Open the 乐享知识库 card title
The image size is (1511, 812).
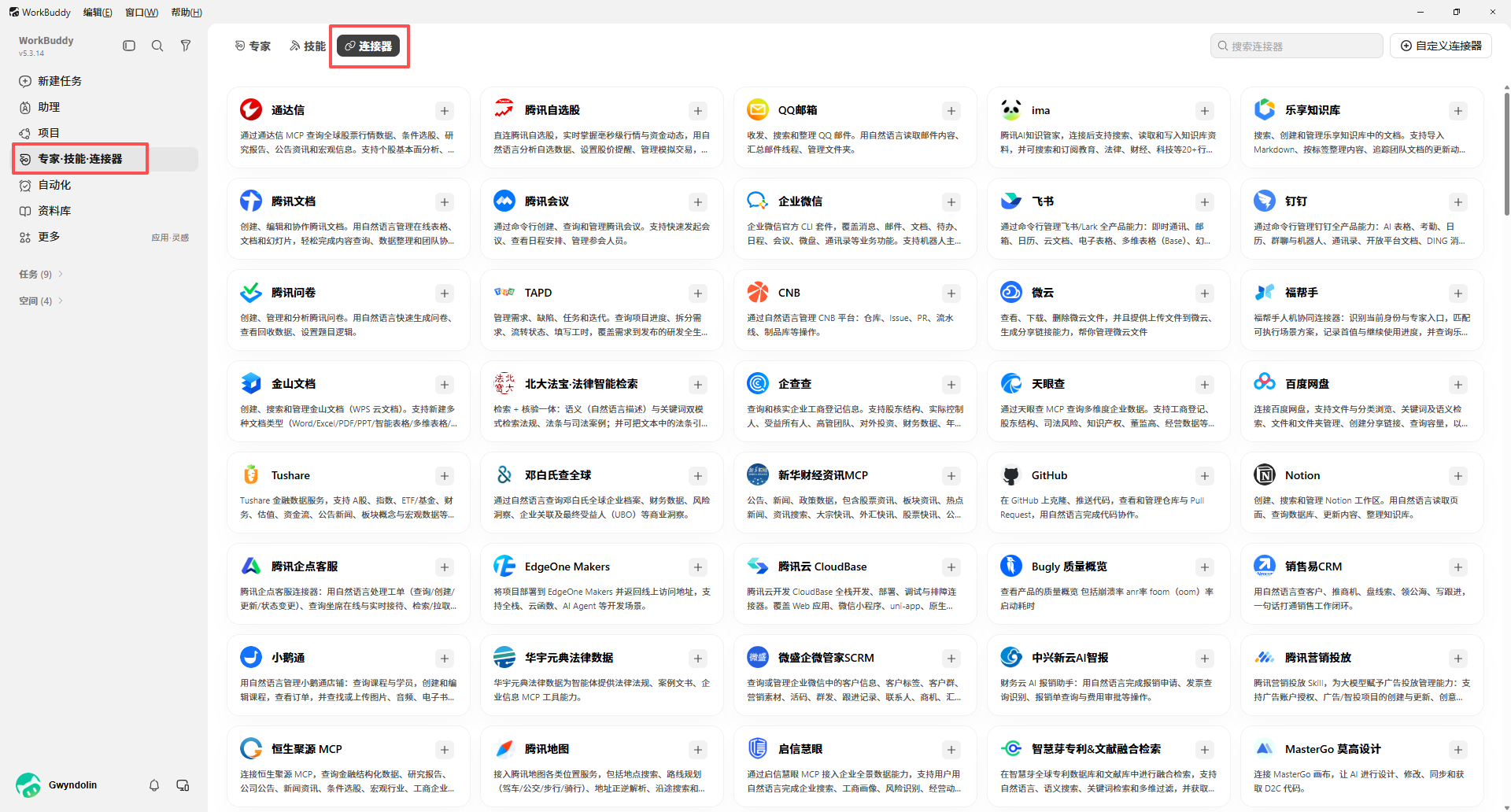pos(1312,110)
